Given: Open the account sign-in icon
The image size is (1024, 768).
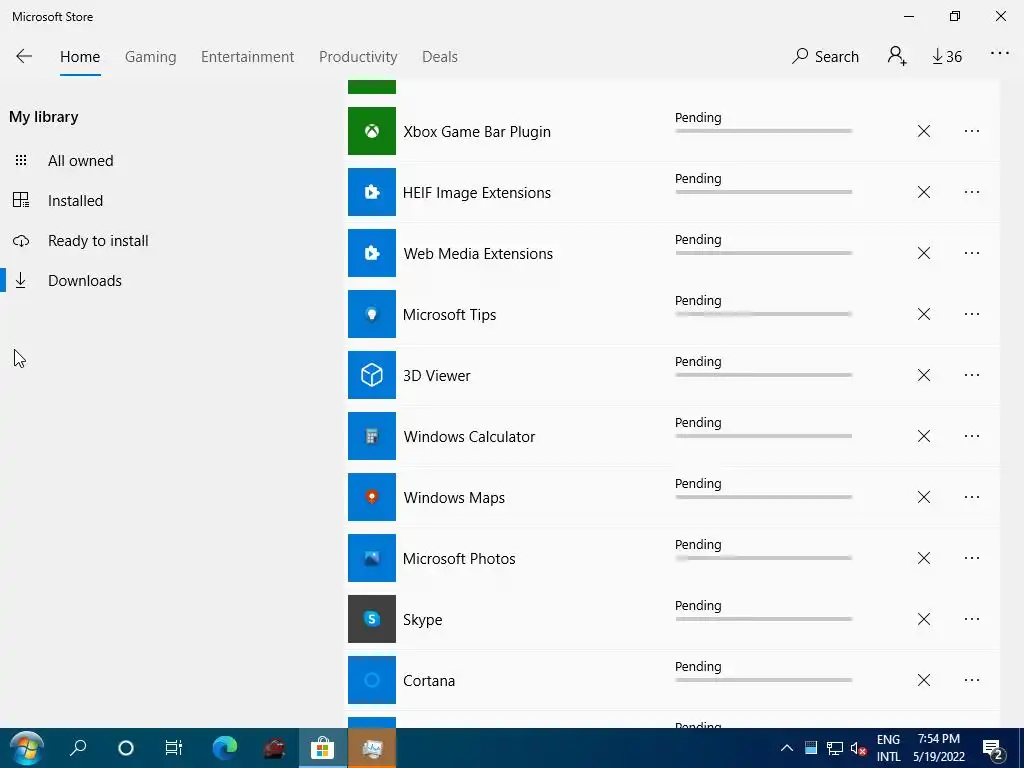Looking at the screenshot, I should point(897,56).
